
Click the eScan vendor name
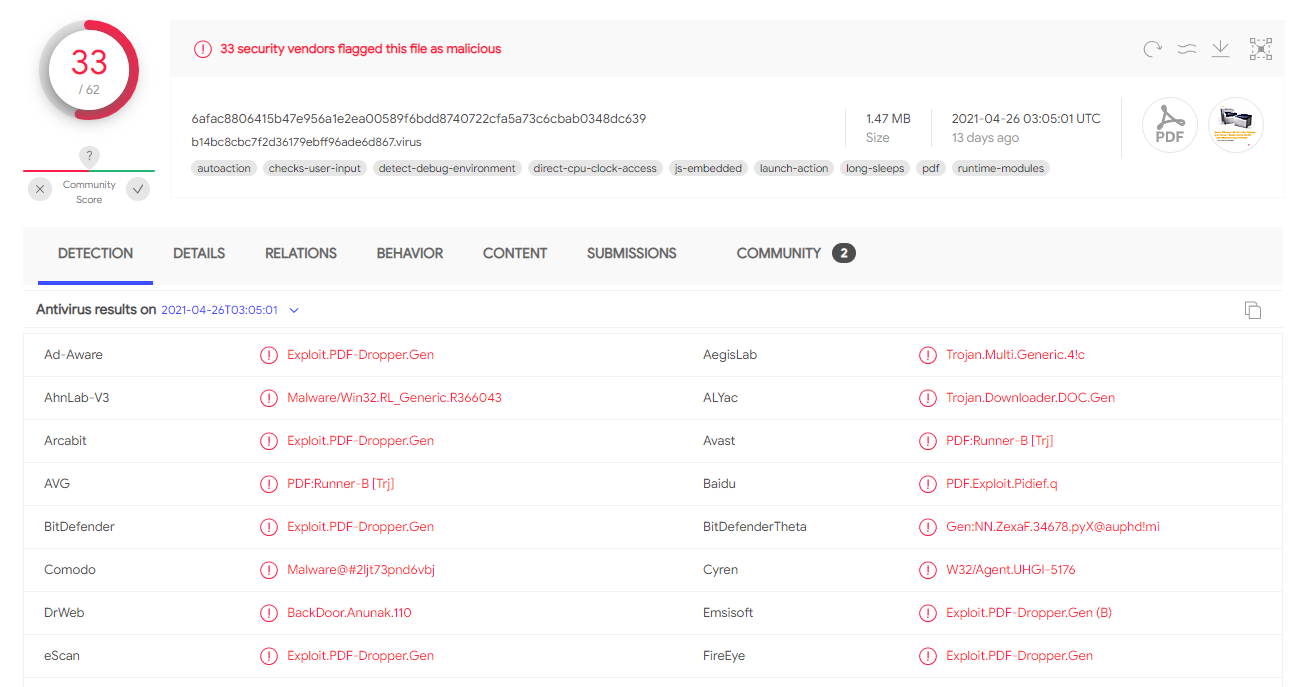[62, 656]
